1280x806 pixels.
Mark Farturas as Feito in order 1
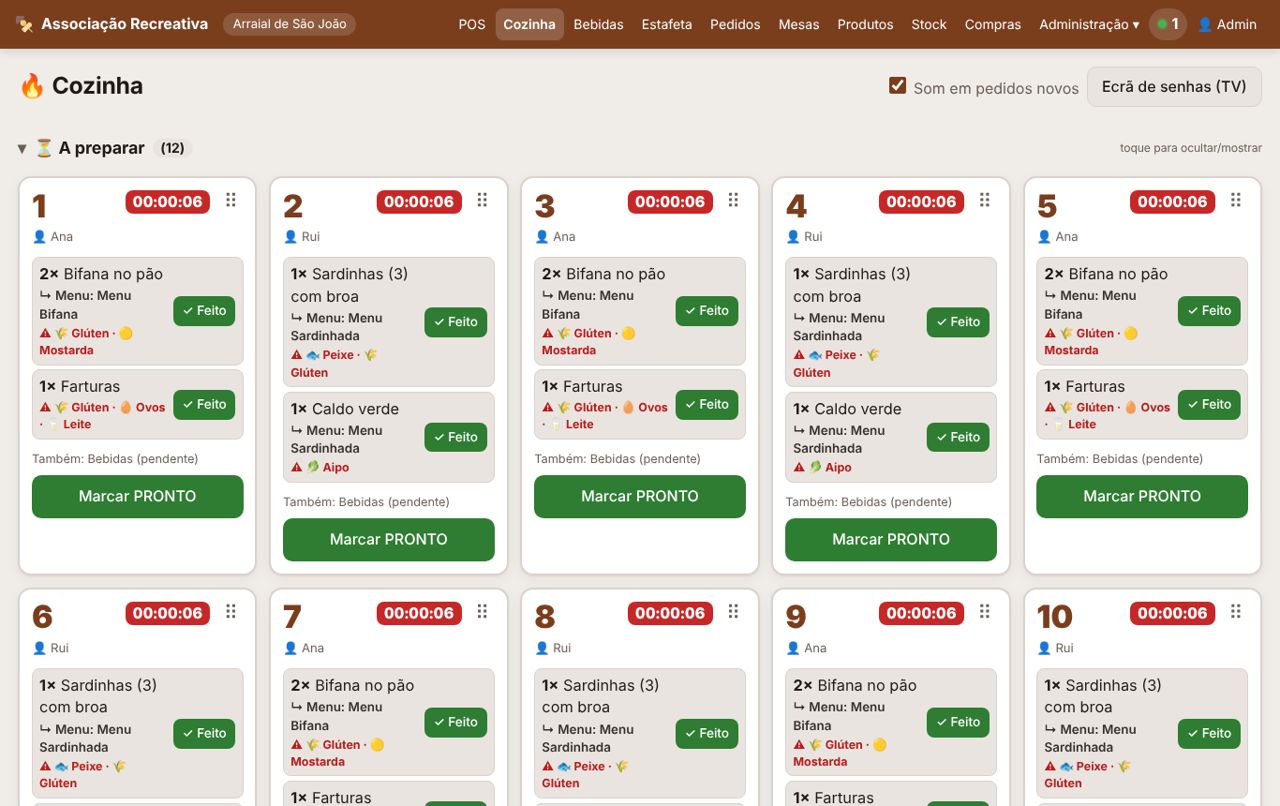point(204,404)
